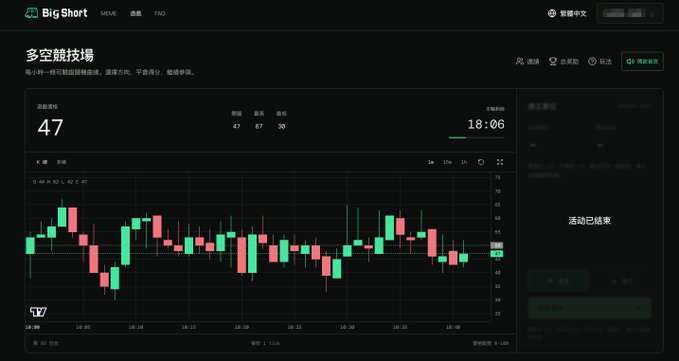This screenshot has height=361, width=679.
Task: Click the invite people icon
Action: coord(520,61)
